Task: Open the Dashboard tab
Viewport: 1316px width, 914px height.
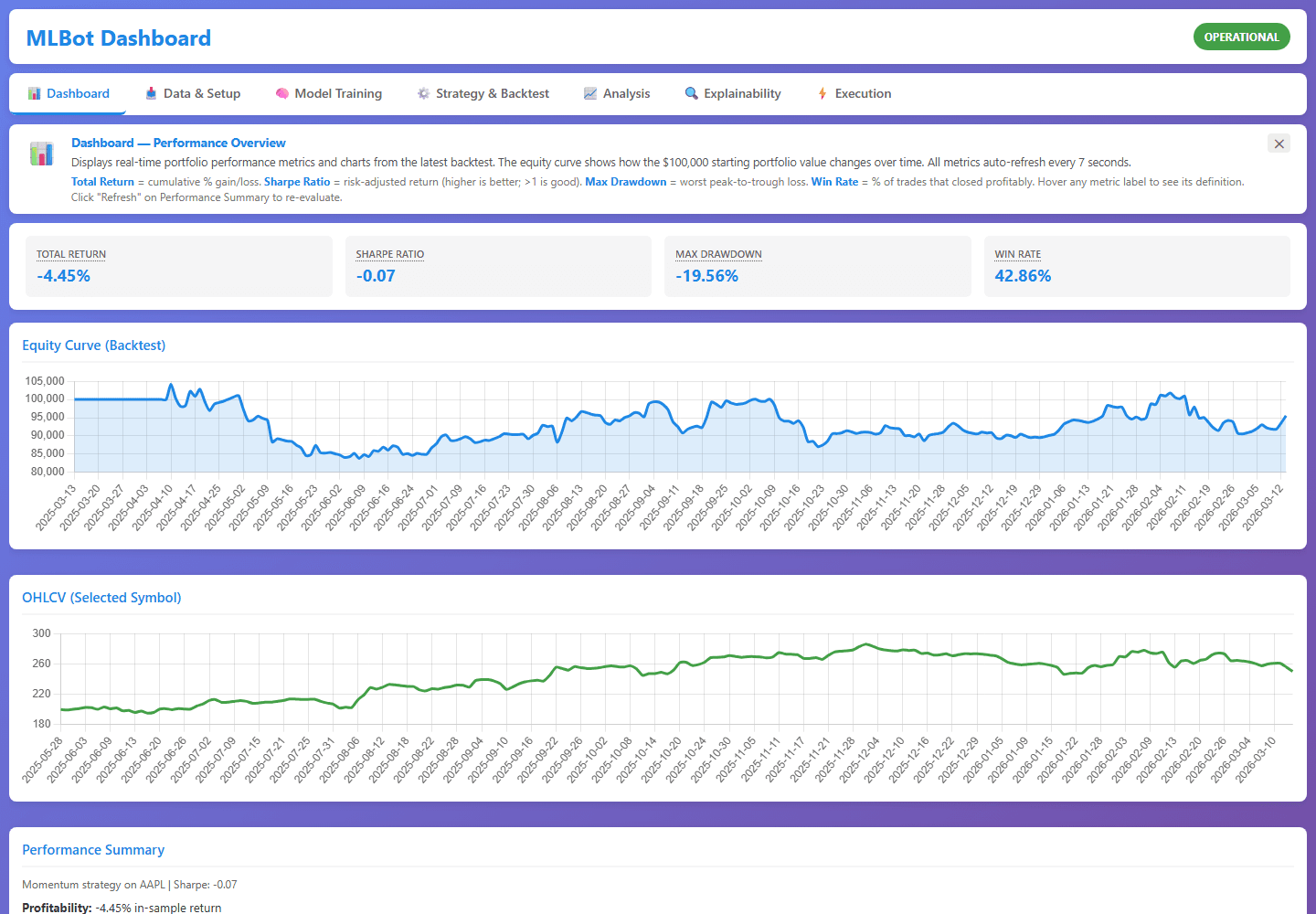Action: 69,93
